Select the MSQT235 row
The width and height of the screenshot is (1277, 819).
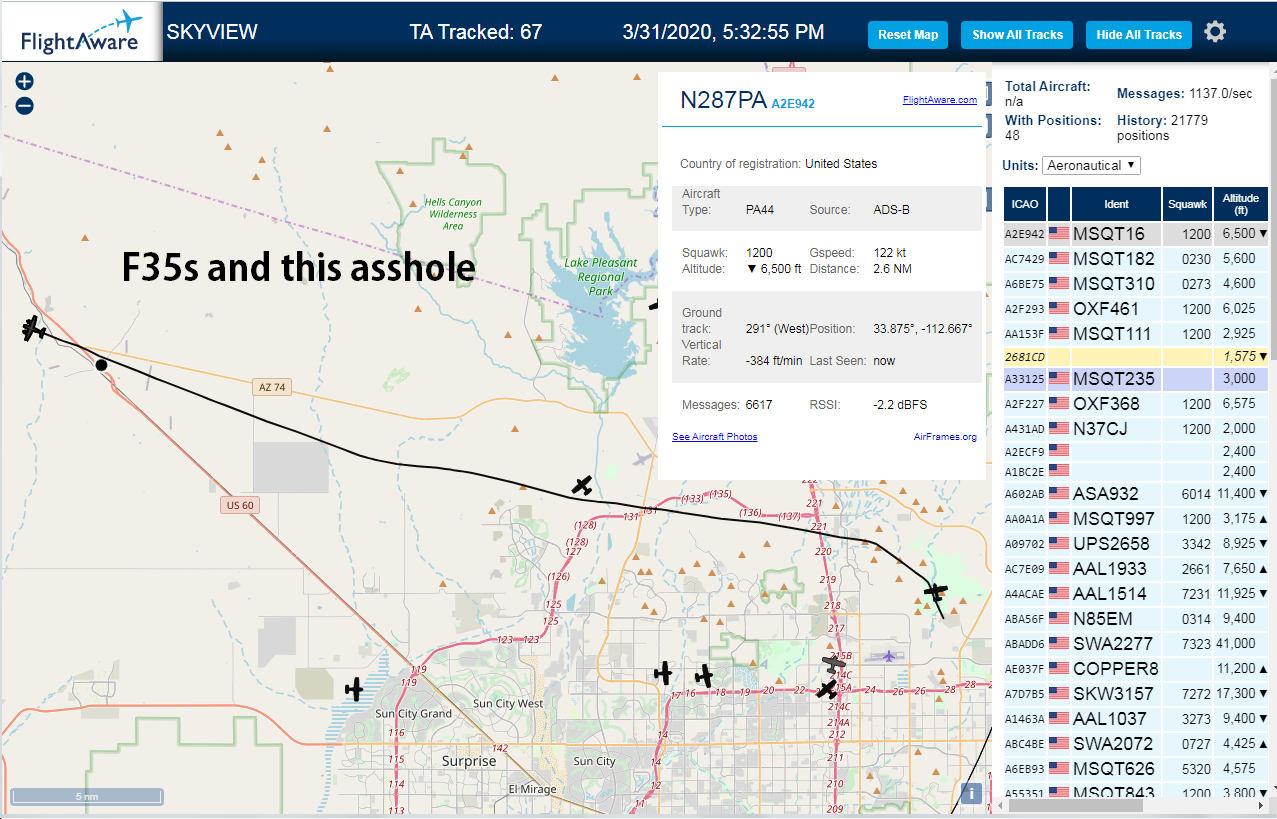[1135, 379]
